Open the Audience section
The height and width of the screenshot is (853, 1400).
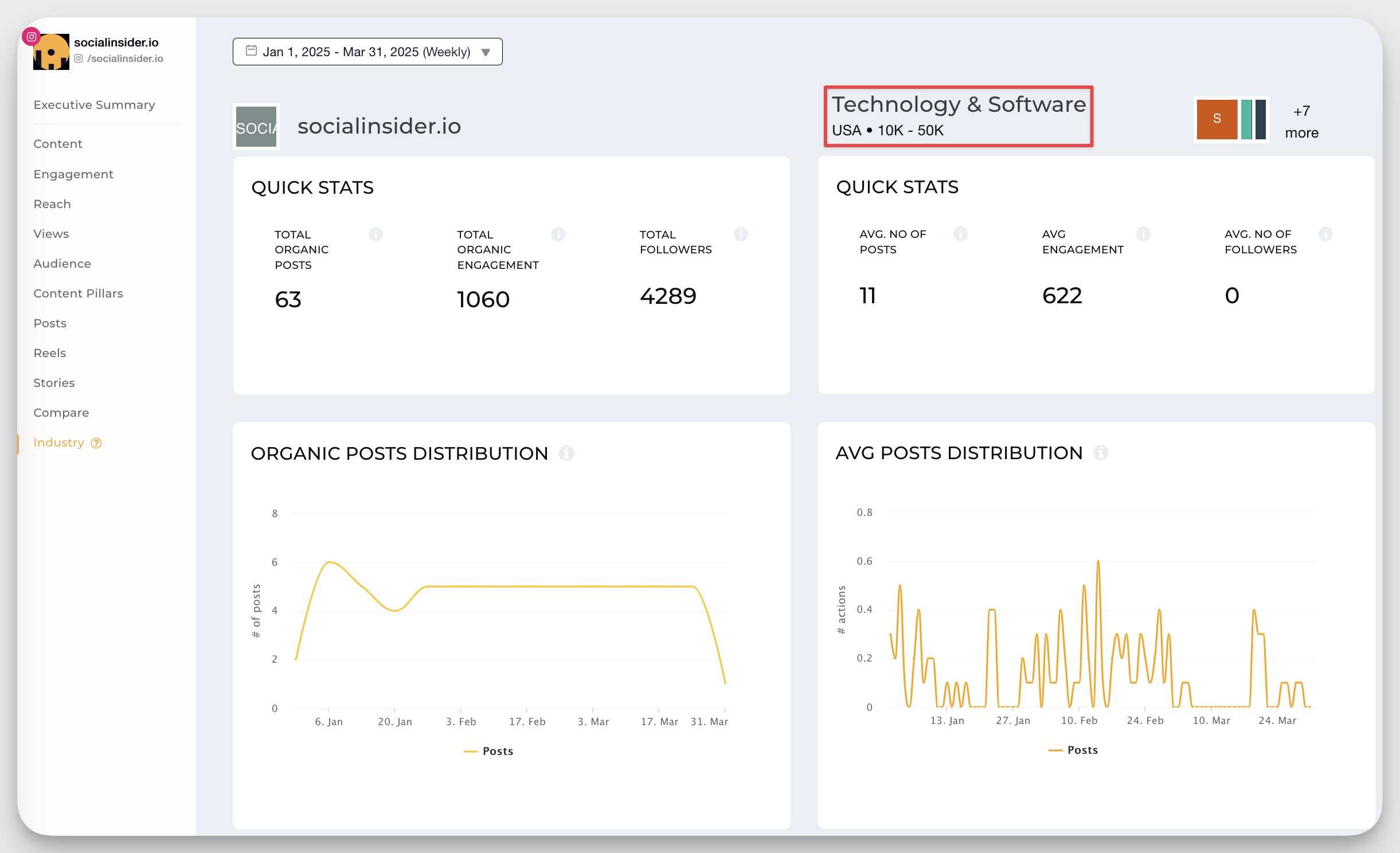tap(62, 264)
